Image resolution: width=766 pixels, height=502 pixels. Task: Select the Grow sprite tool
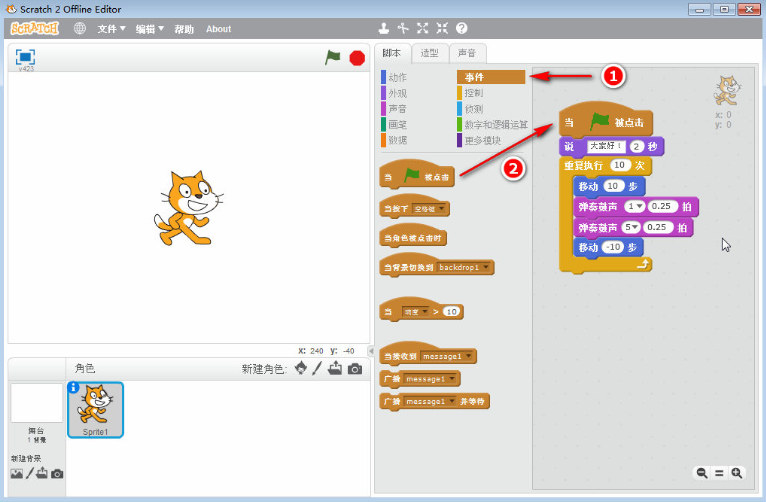pyautogui.click(x=423, y=28)
